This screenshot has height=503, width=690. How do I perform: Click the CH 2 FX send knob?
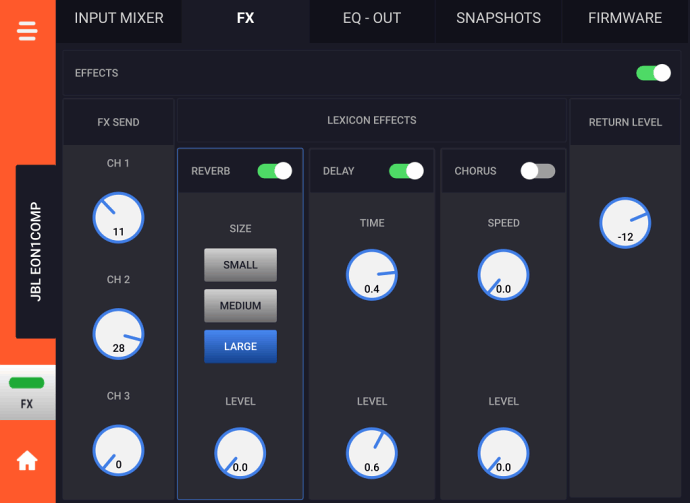[x=118, y=334]
